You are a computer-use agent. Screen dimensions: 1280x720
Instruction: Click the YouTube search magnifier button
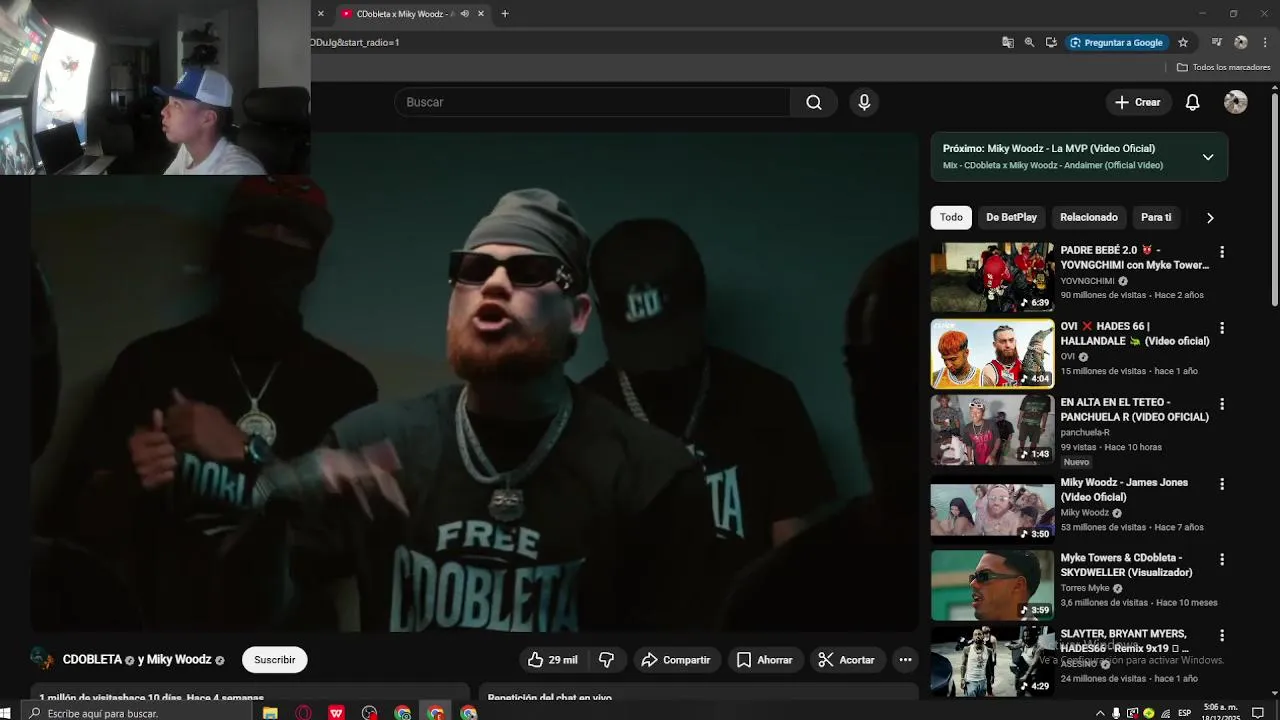pos(814,102)
